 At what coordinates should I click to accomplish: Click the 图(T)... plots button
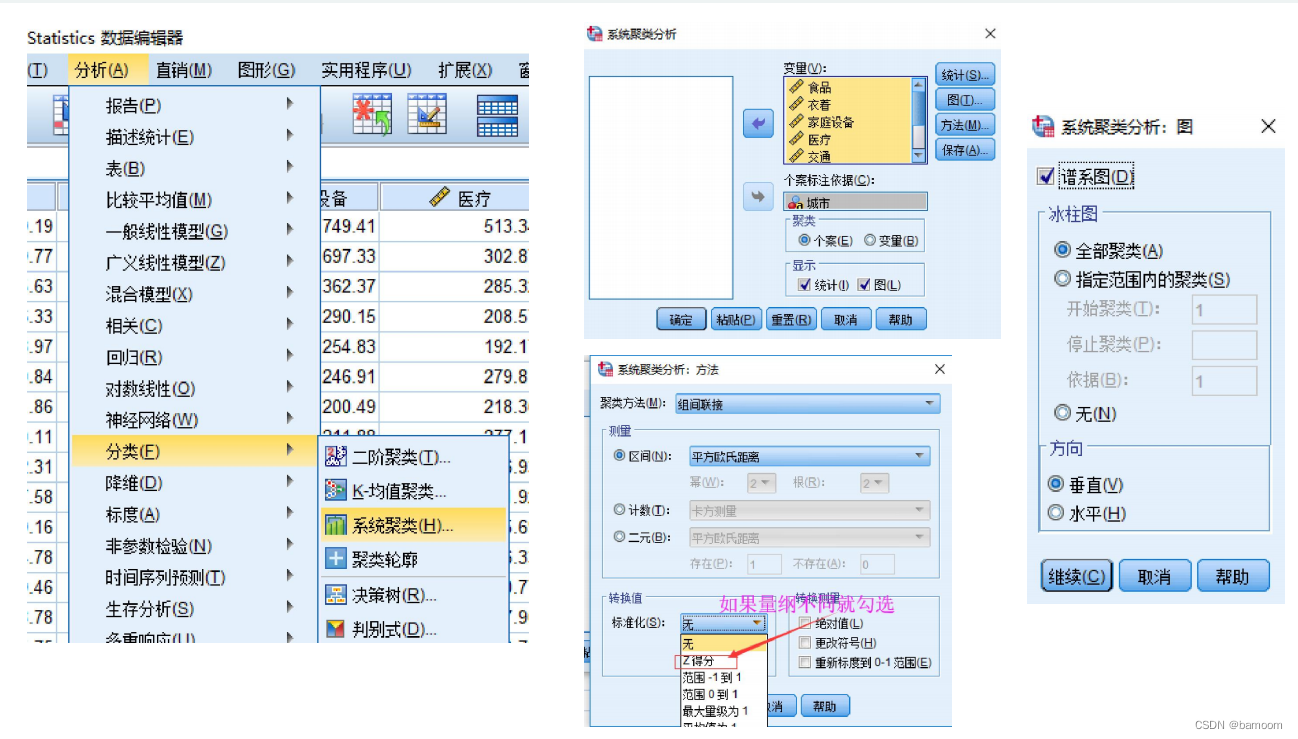coord(965,100)
